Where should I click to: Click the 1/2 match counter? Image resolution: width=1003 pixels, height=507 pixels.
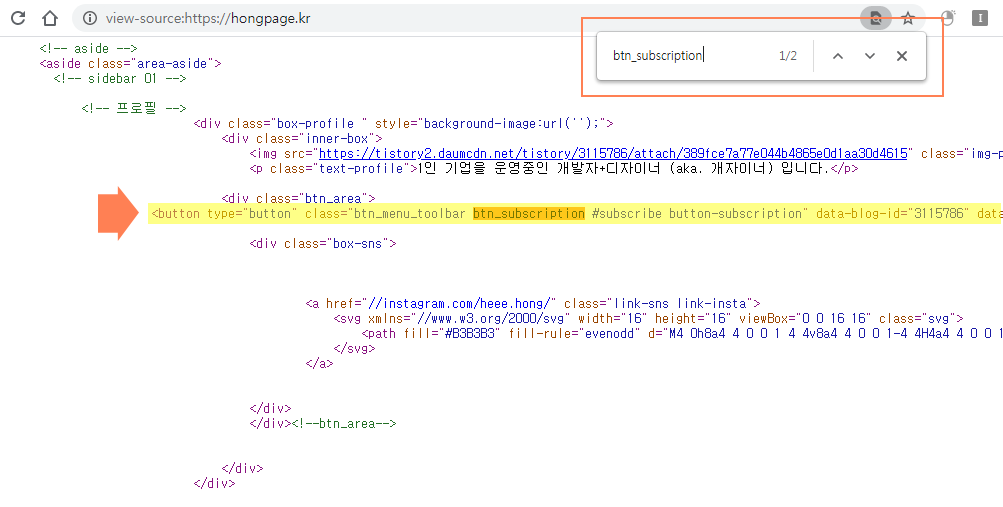click(x=787, y=56)
